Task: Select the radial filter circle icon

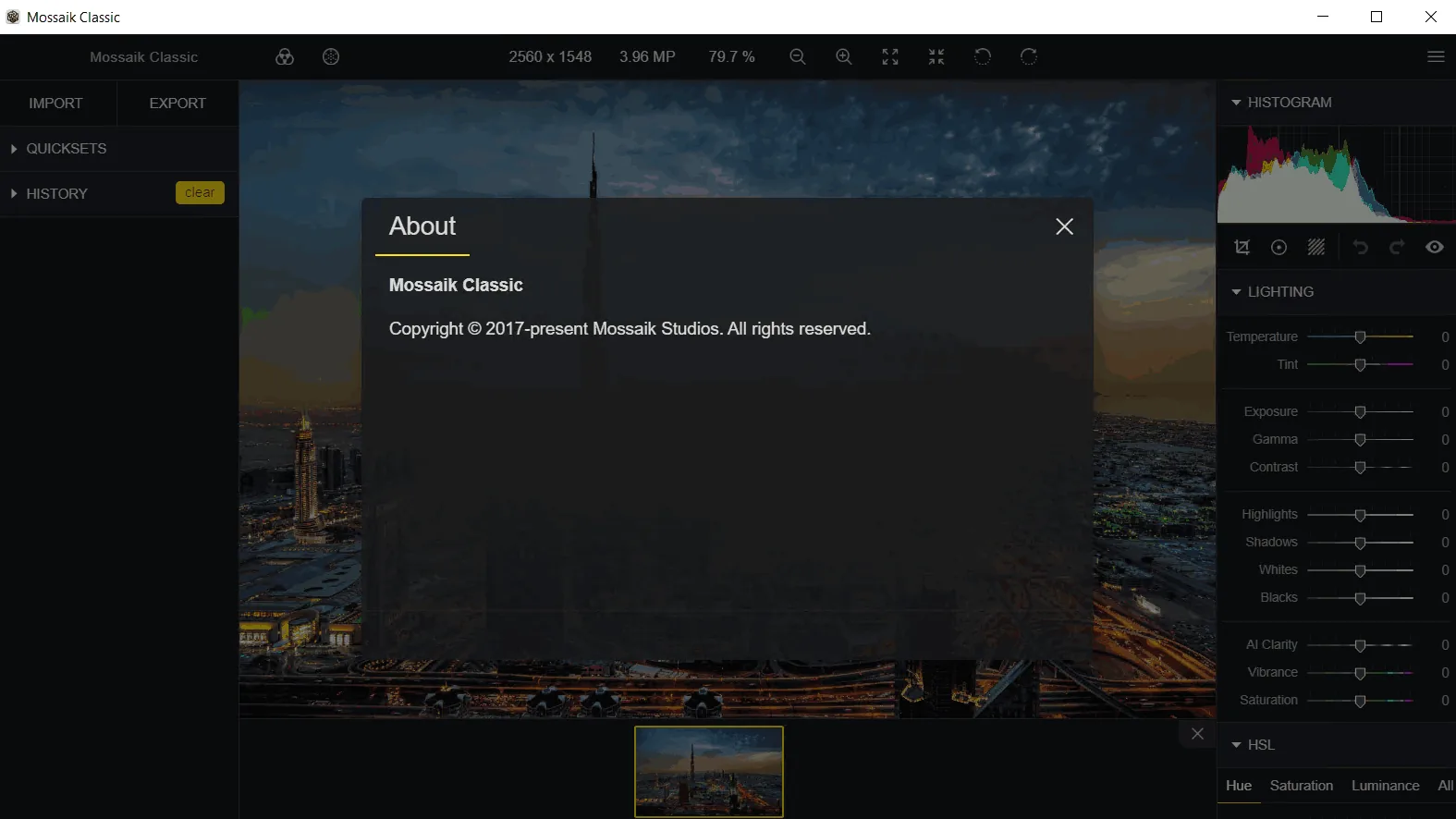Action: 1279,247
